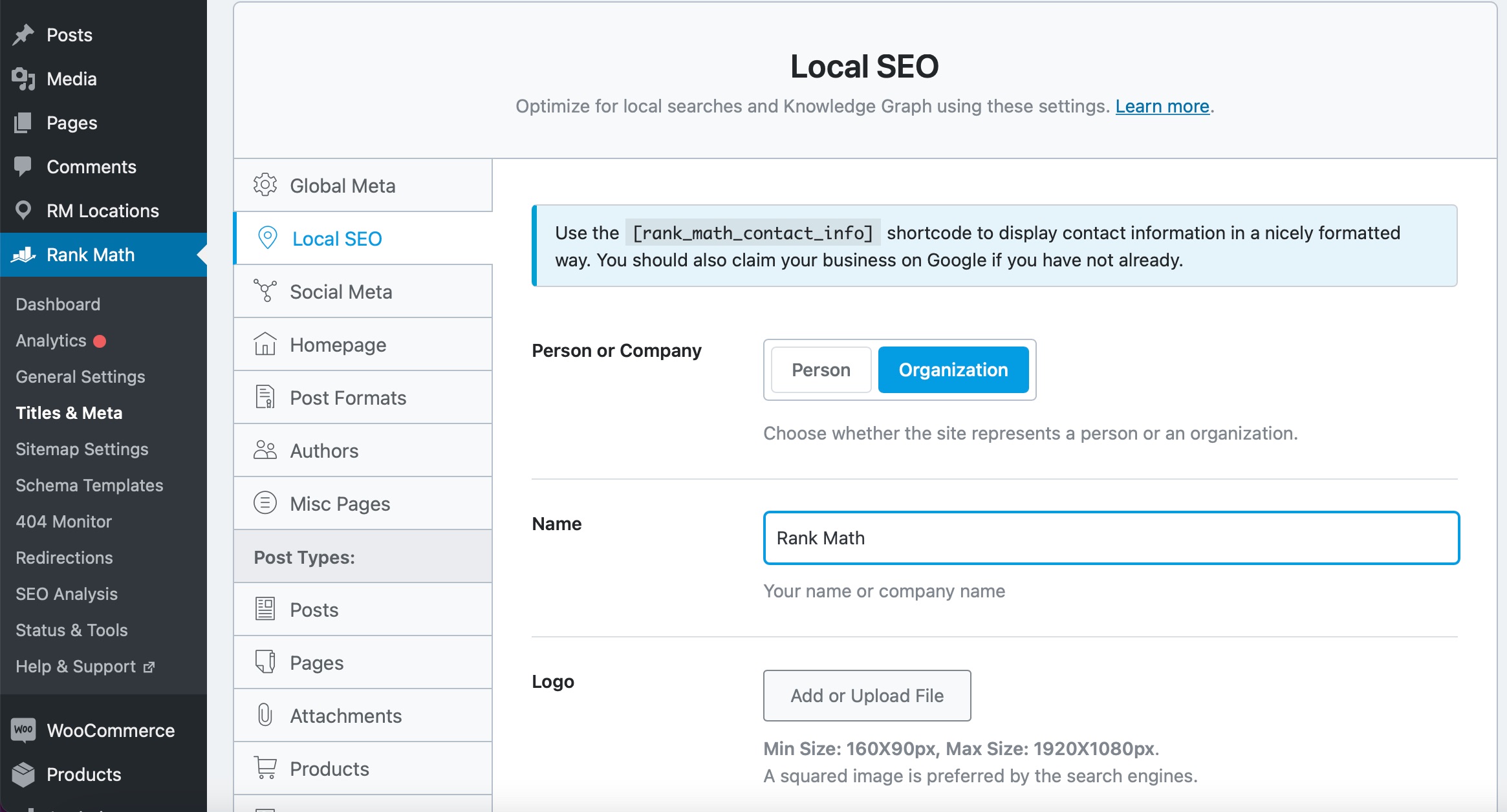Select the Person option

821,370
